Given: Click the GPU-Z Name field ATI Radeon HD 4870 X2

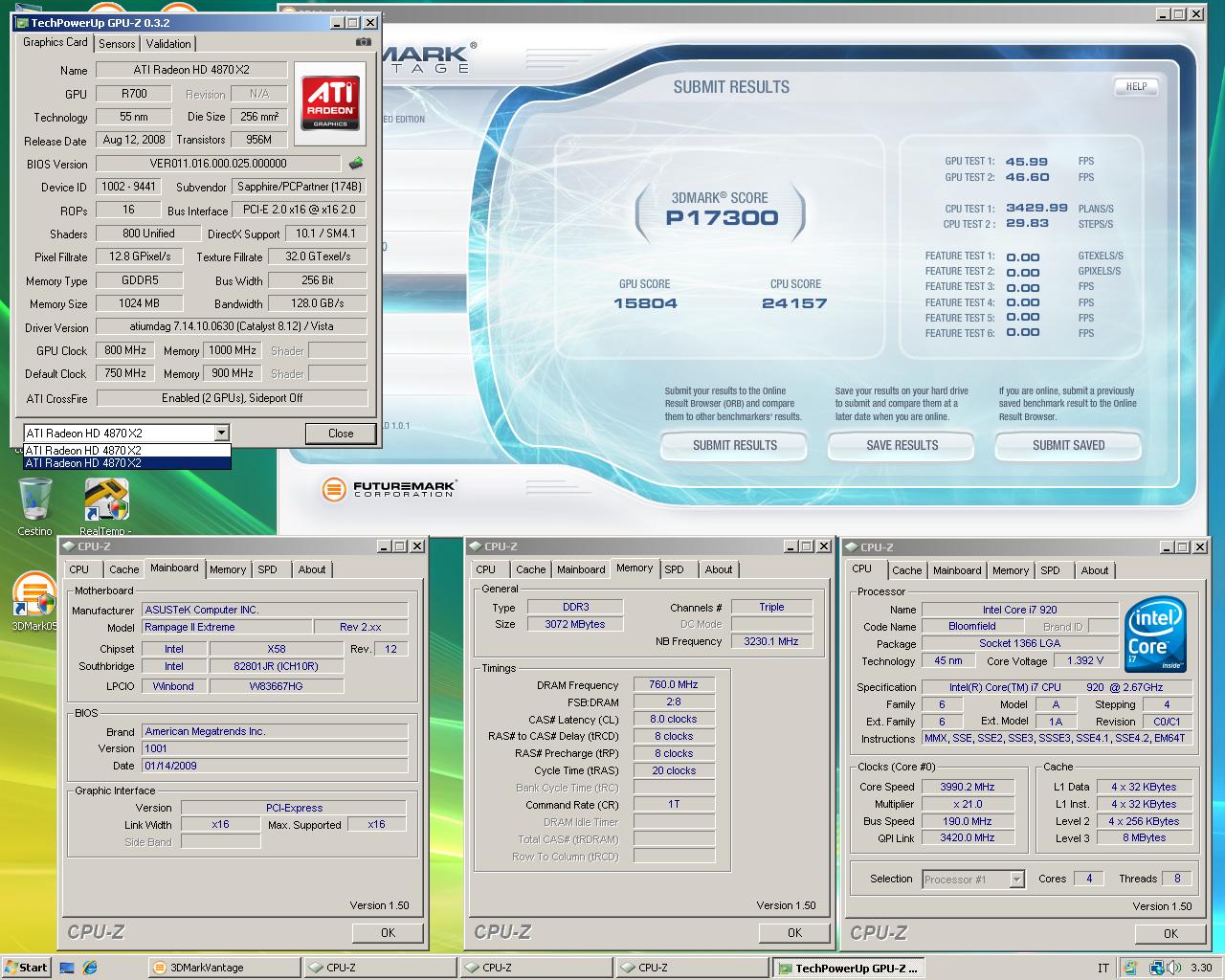Looking at the screenshot, I should (191, 70).
